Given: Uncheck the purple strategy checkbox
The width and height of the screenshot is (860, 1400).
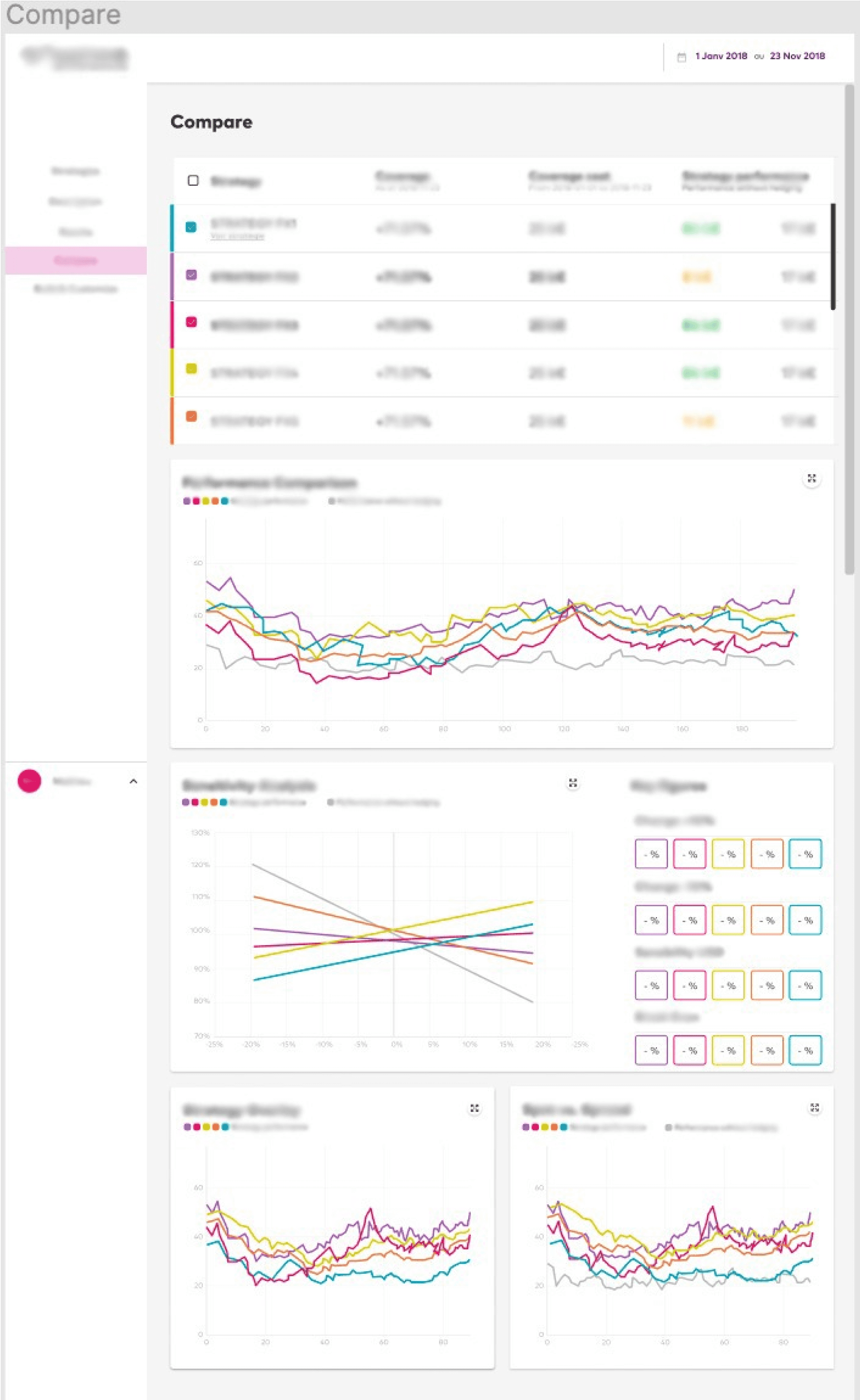Looking at the screenshot, I should pos(191,275).
